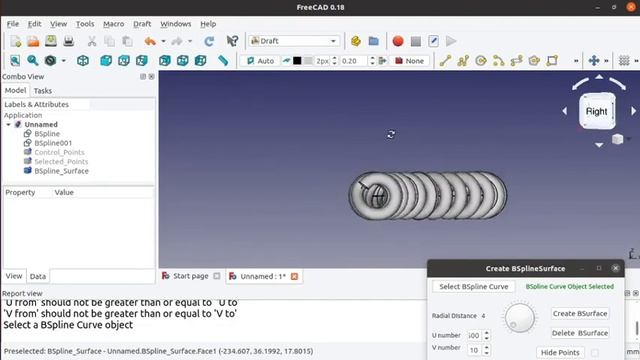Set right view cube
The image size is (640, 360).
click(x=142, y=61)
